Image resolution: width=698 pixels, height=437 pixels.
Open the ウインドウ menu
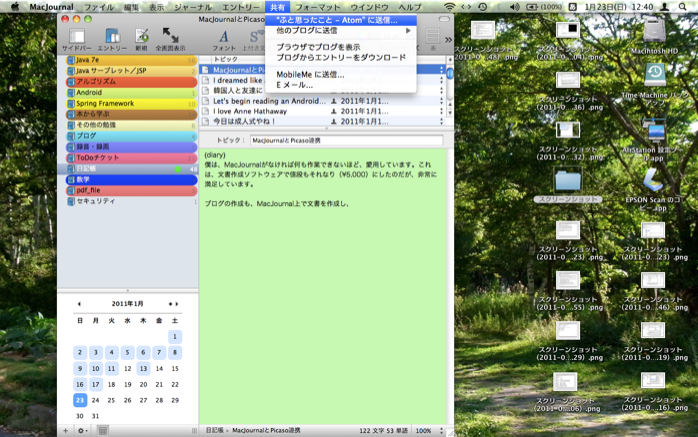point(369,7)
